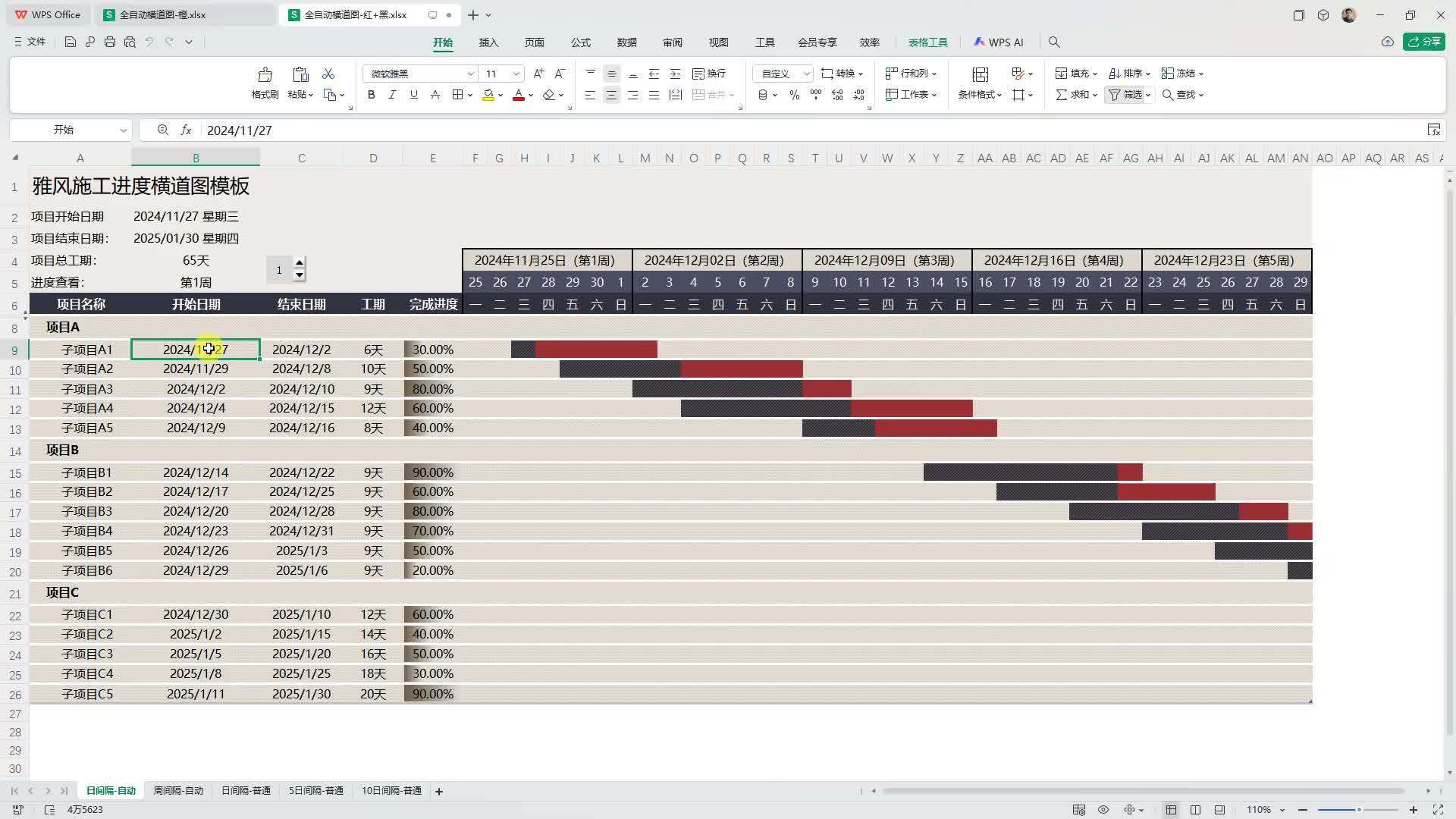This screenshot has width=1456, height=819.
Task: Click the Insert Function fx icon
Action: click(186, 130)
